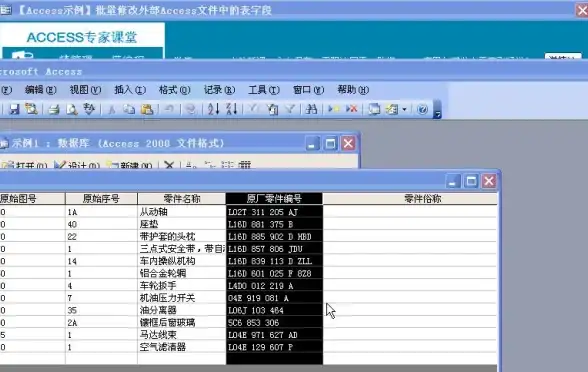Click the delete X in database window toolbar
This screenshot has width=588, height=372.
(x=169, y=165)
